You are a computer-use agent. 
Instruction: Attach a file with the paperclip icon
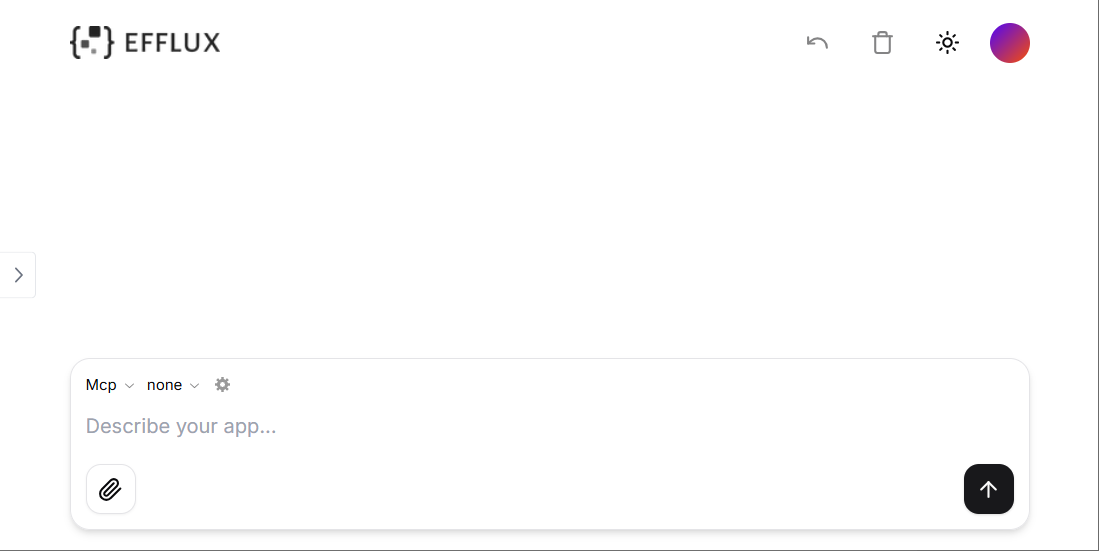[111, 489]
